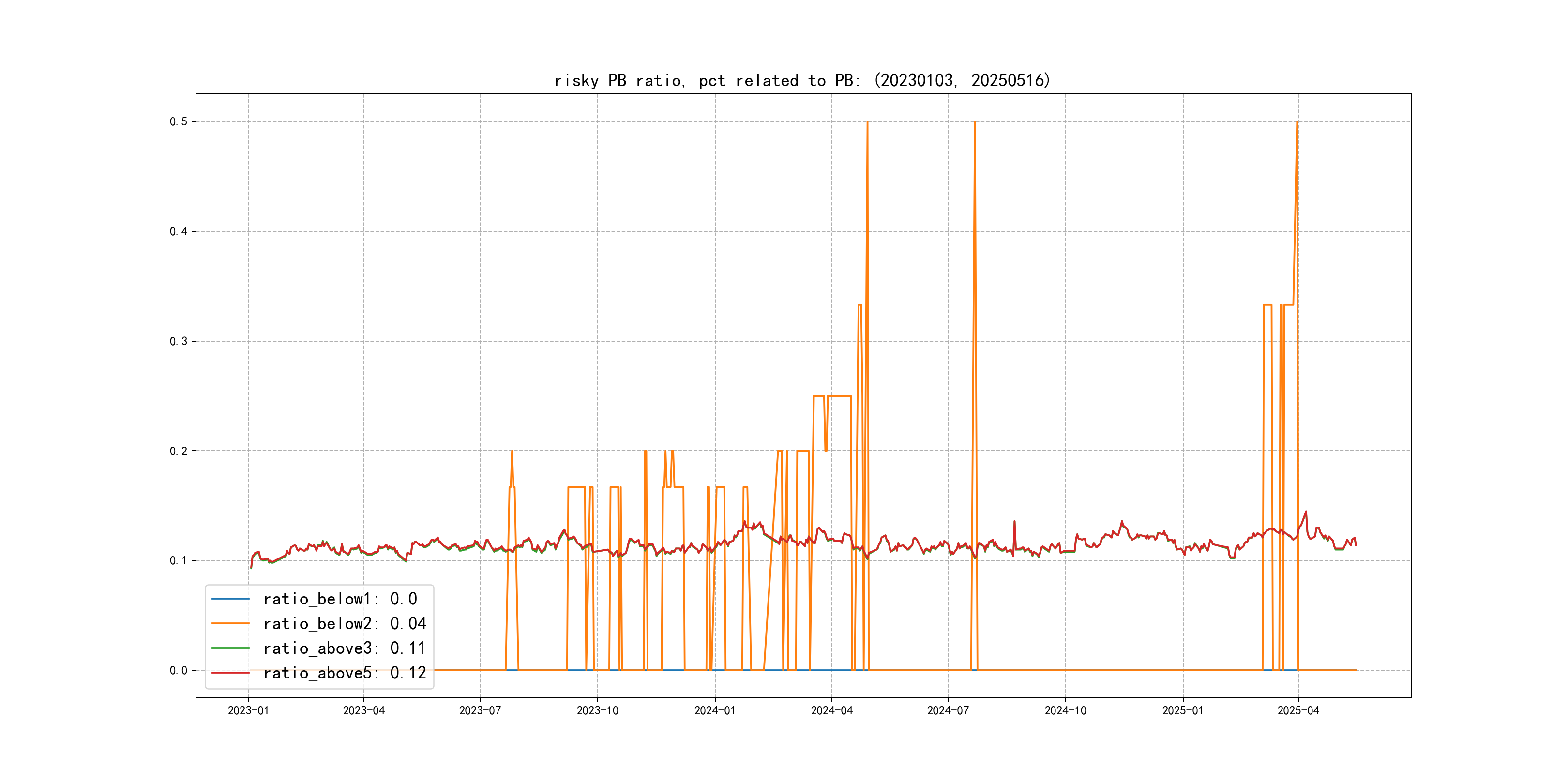Screen dimensions: 1568x784
Task: Click the red ratio_above5 legend line swatch
Action: (230, 673)
